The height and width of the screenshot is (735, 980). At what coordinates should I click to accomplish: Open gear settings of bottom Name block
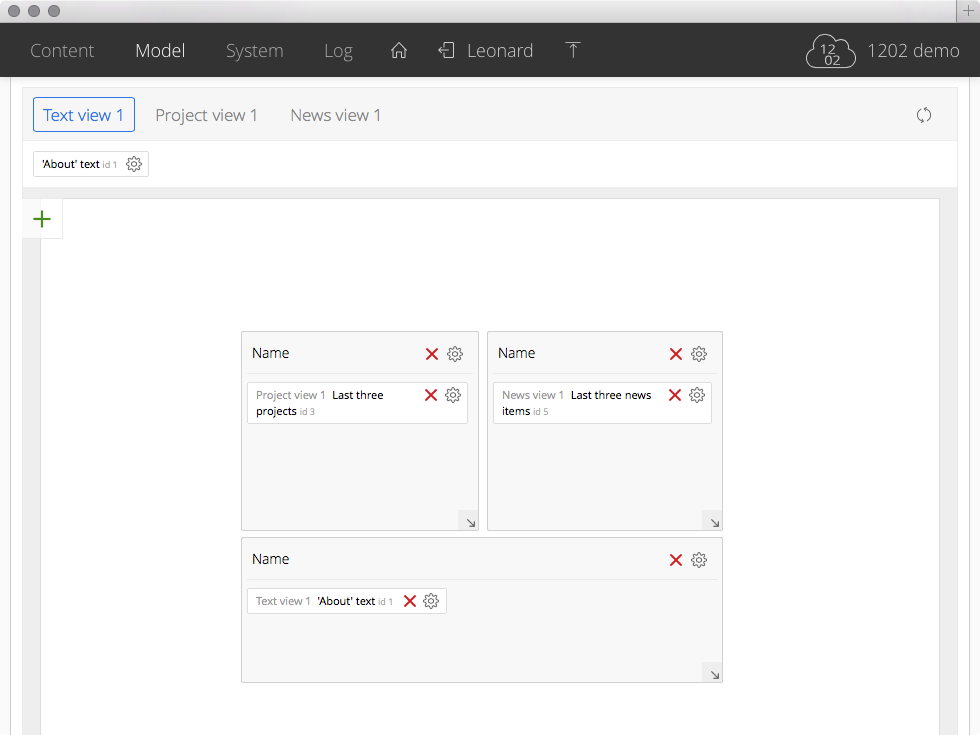tap(699, 560)
